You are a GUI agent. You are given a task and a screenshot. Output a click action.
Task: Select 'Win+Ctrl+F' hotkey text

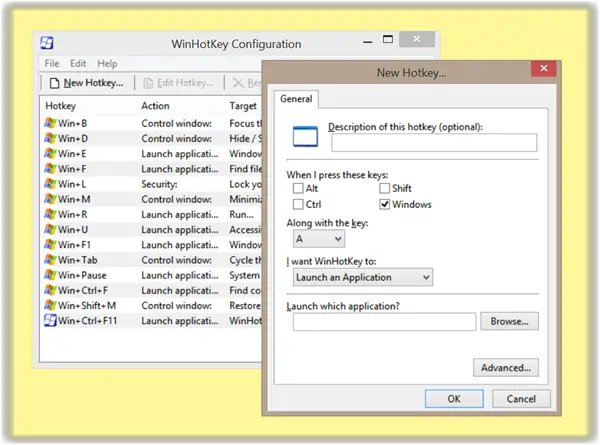(x=83, y=290)
